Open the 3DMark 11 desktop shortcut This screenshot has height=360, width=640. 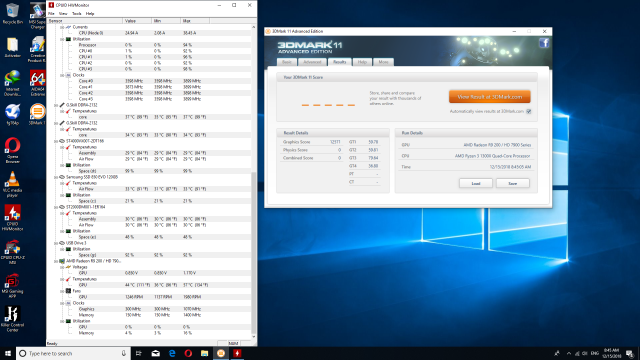click(x=37, y=114)
